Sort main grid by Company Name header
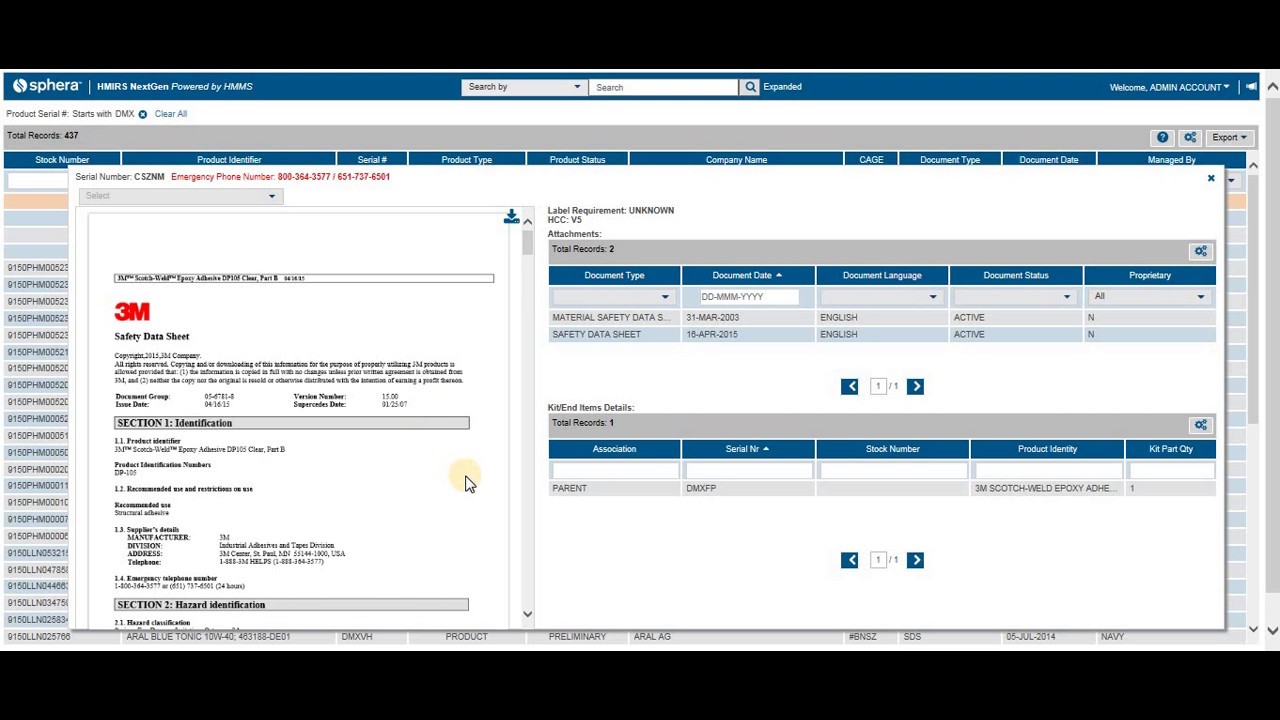The image size is (1280, 720). (x=736, y=160)
